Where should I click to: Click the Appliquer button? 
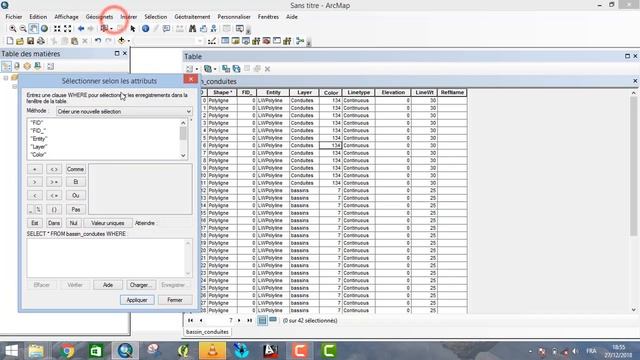(137, 300)
